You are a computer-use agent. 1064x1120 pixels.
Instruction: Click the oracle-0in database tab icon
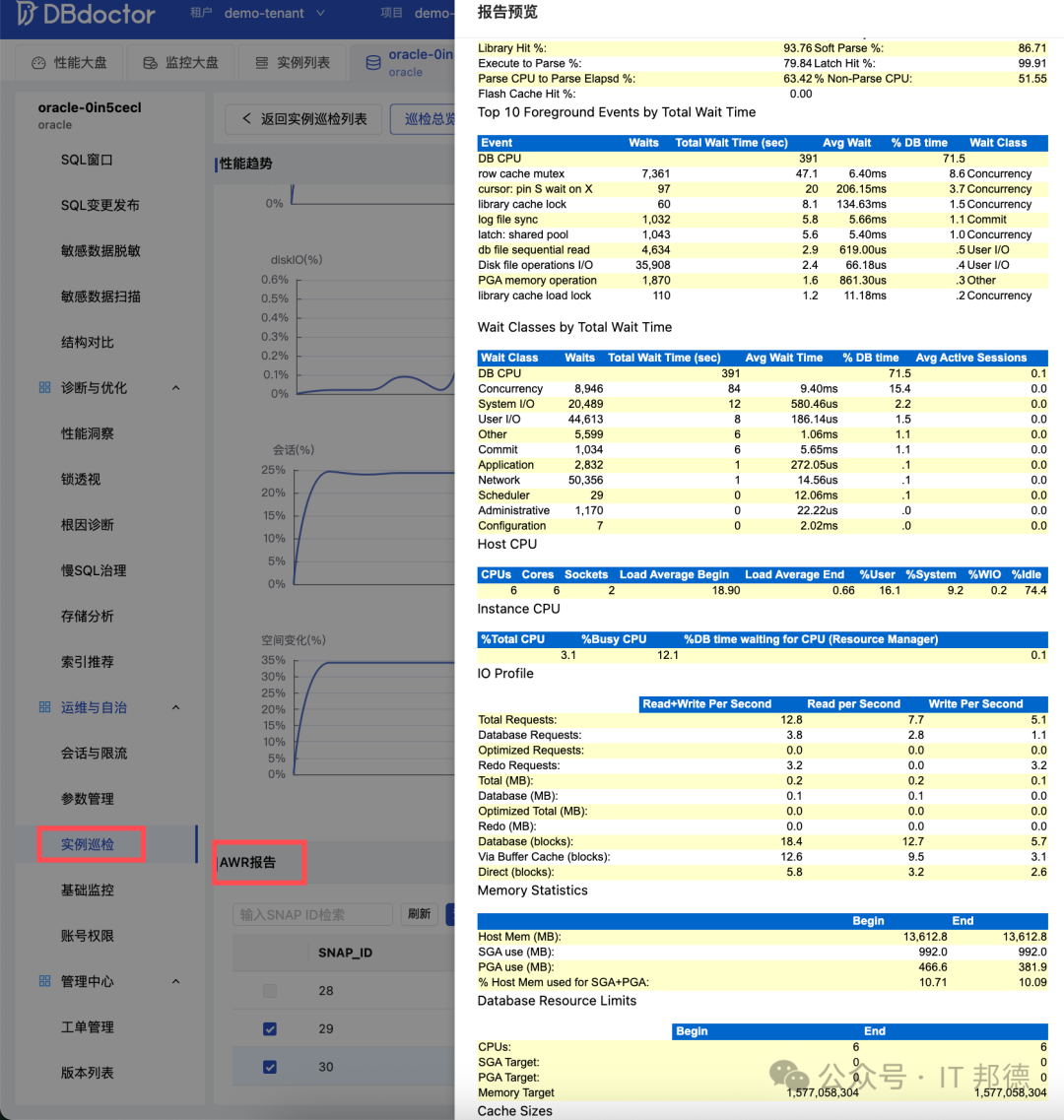click(373, 63)
